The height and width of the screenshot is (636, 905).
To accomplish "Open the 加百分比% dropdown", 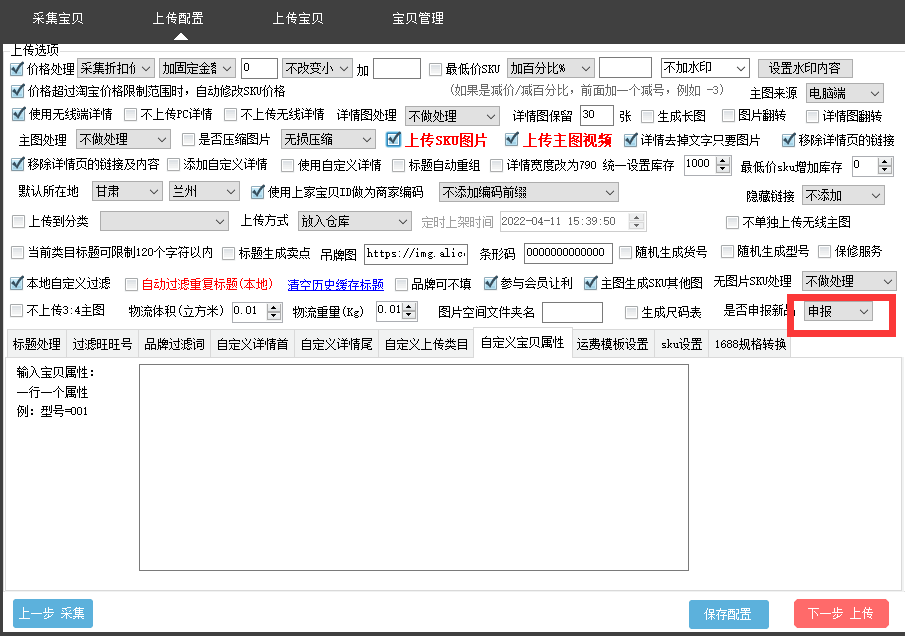I will [551, 68].
